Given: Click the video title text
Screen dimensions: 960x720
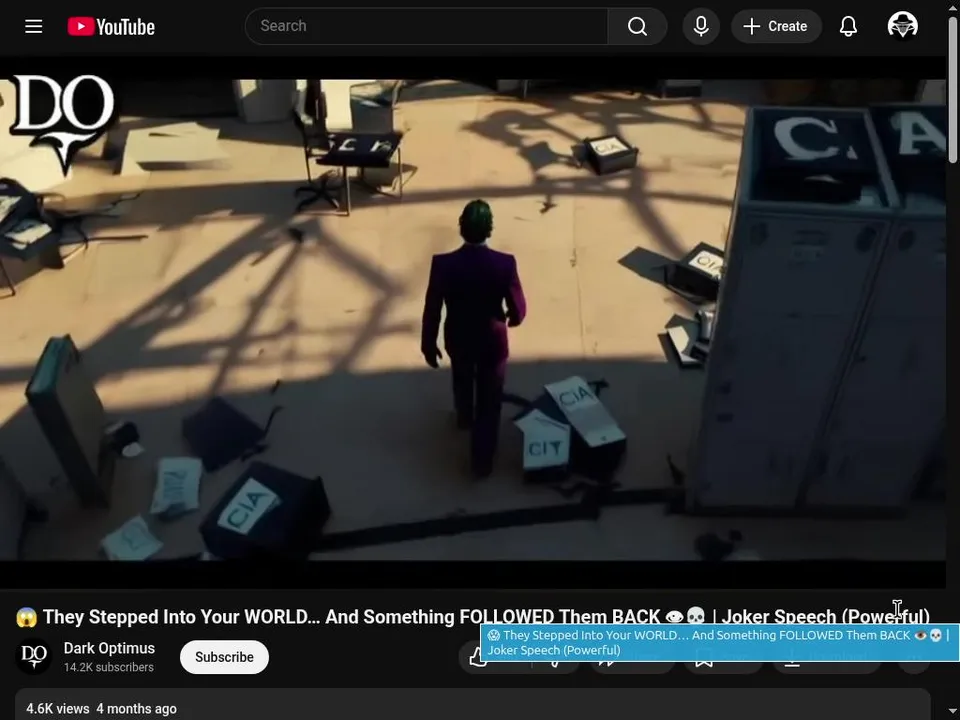Looking at the screenshot, I should coord(472,616).
